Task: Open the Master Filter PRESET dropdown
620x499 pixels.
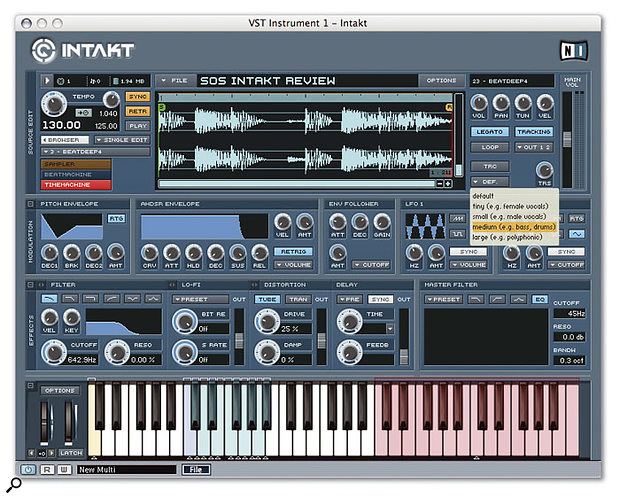Action: coord(442,299)
